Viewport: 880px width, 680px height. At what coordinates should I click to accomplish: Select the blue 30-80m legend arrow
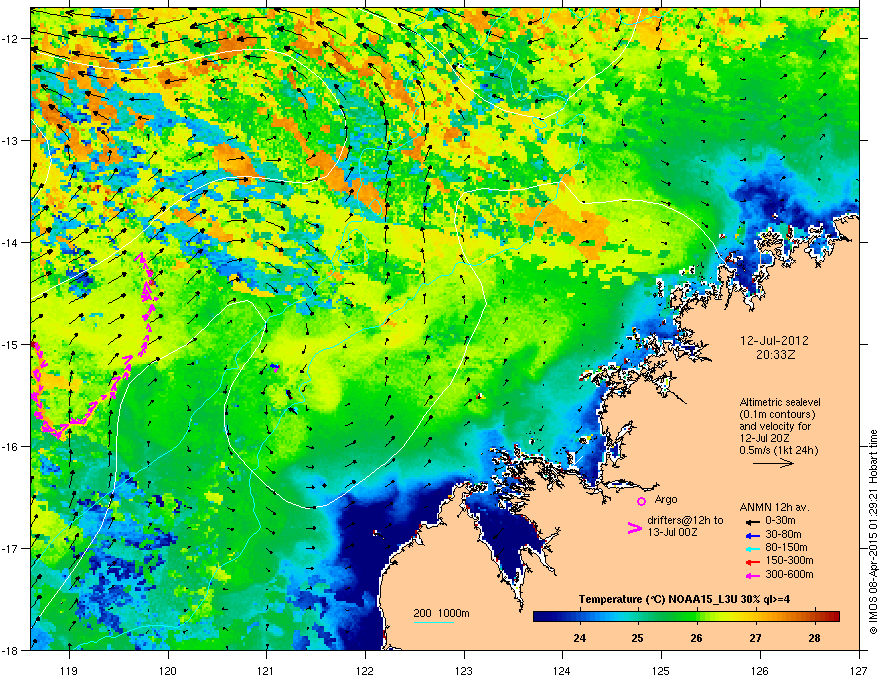click(752, 534)
